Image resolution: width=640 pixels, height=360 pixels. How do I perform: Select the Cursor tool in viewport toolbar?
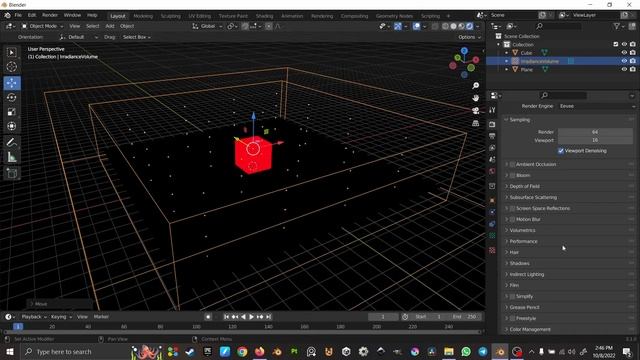(12, 67)
